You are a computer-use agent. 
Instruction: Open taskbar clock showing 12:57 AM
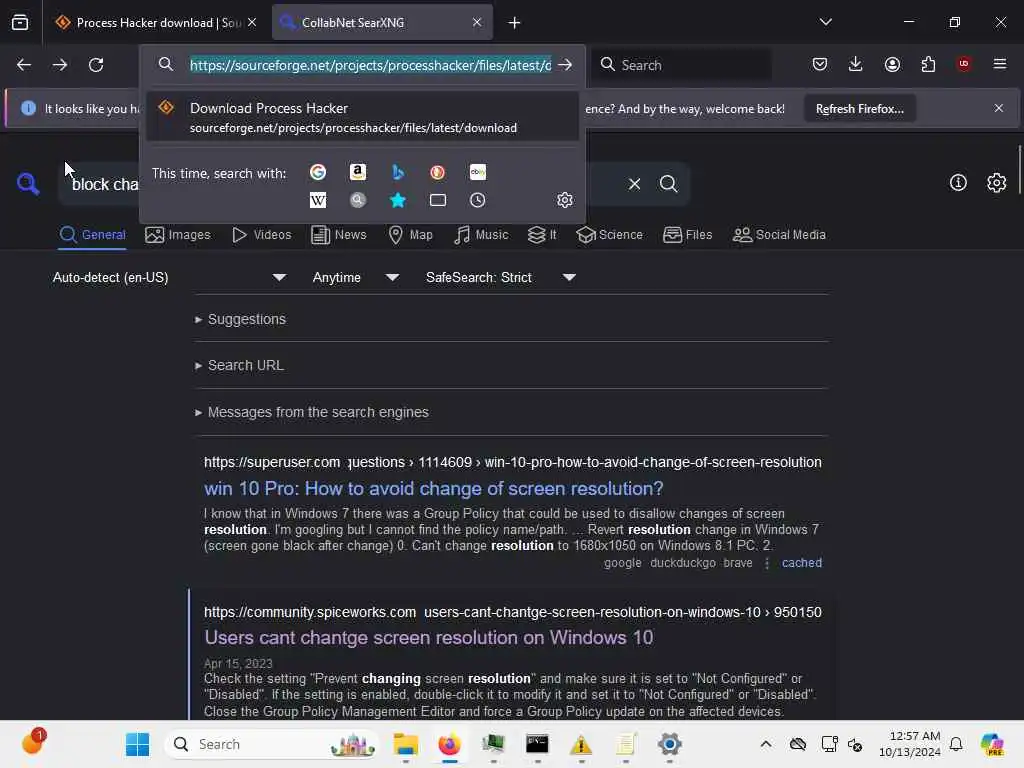pos(910,744)
